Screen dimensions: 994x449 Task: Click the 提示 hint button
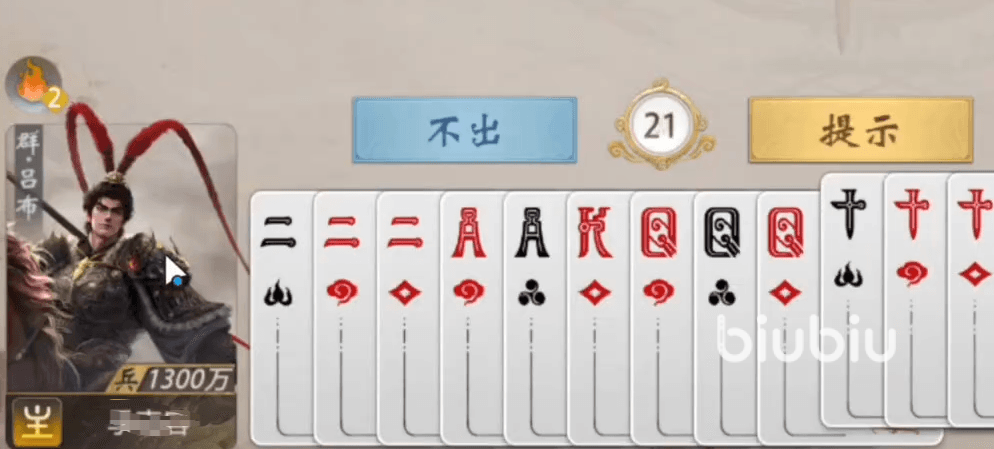[860, 130]
